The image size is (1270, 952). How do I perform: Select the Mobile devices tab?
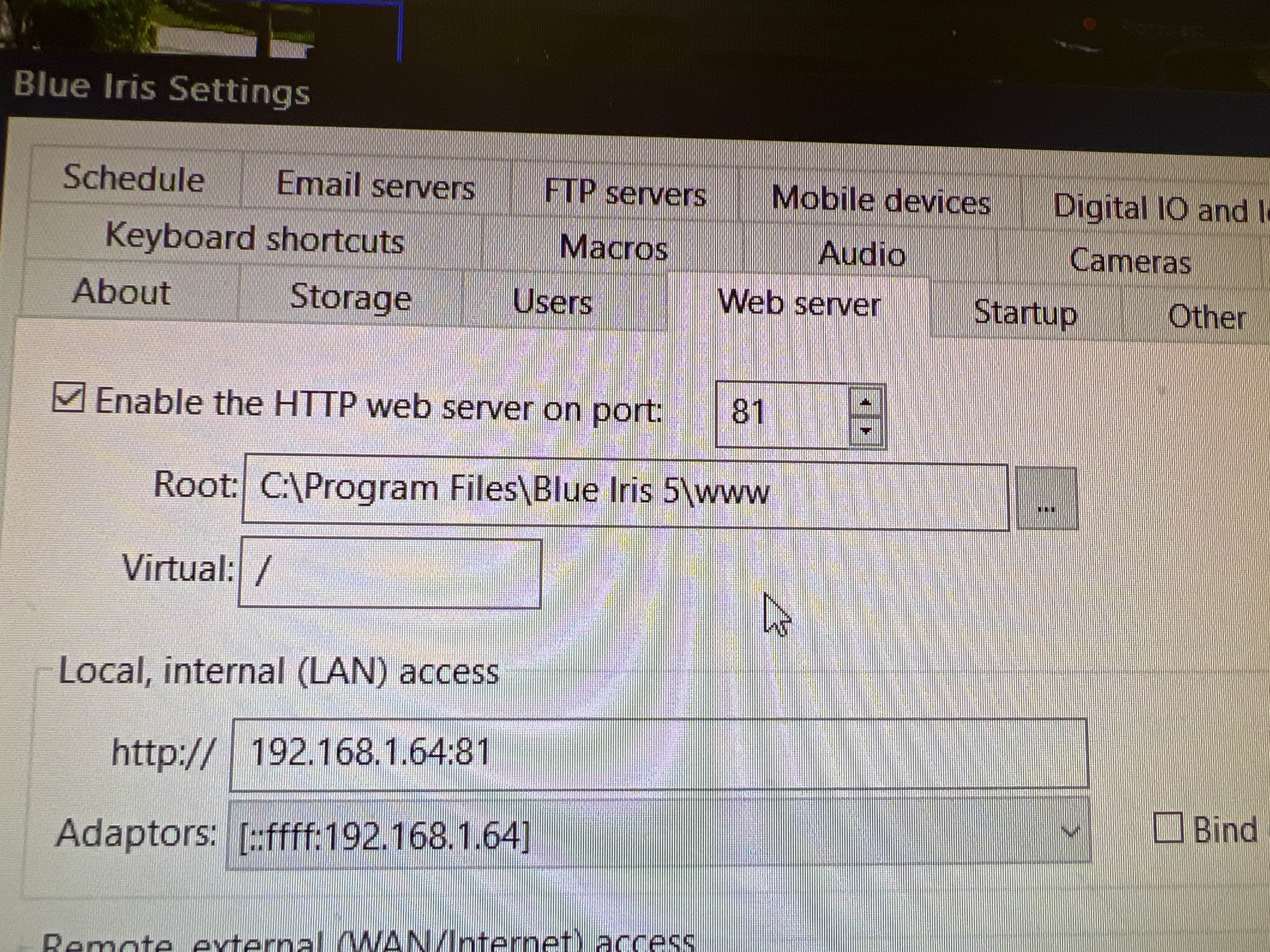pos(881,201)
